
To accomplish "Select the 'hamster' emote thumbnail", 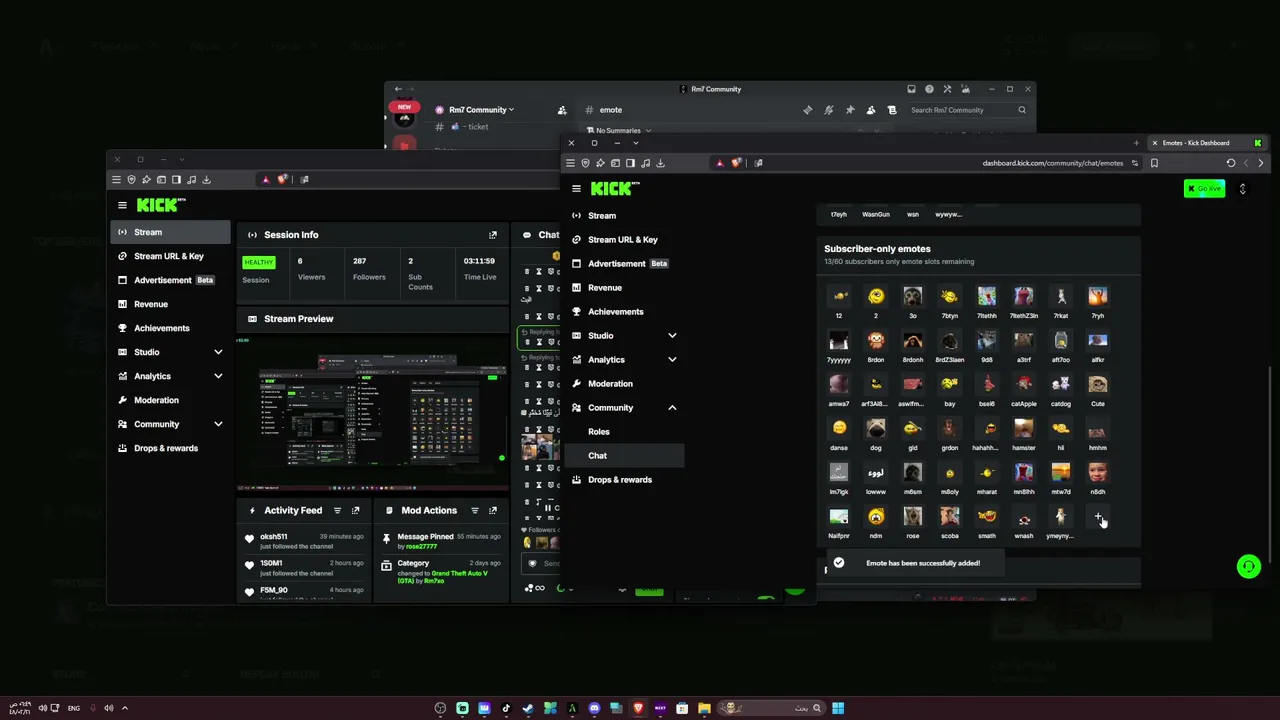I will point(1024,428).
